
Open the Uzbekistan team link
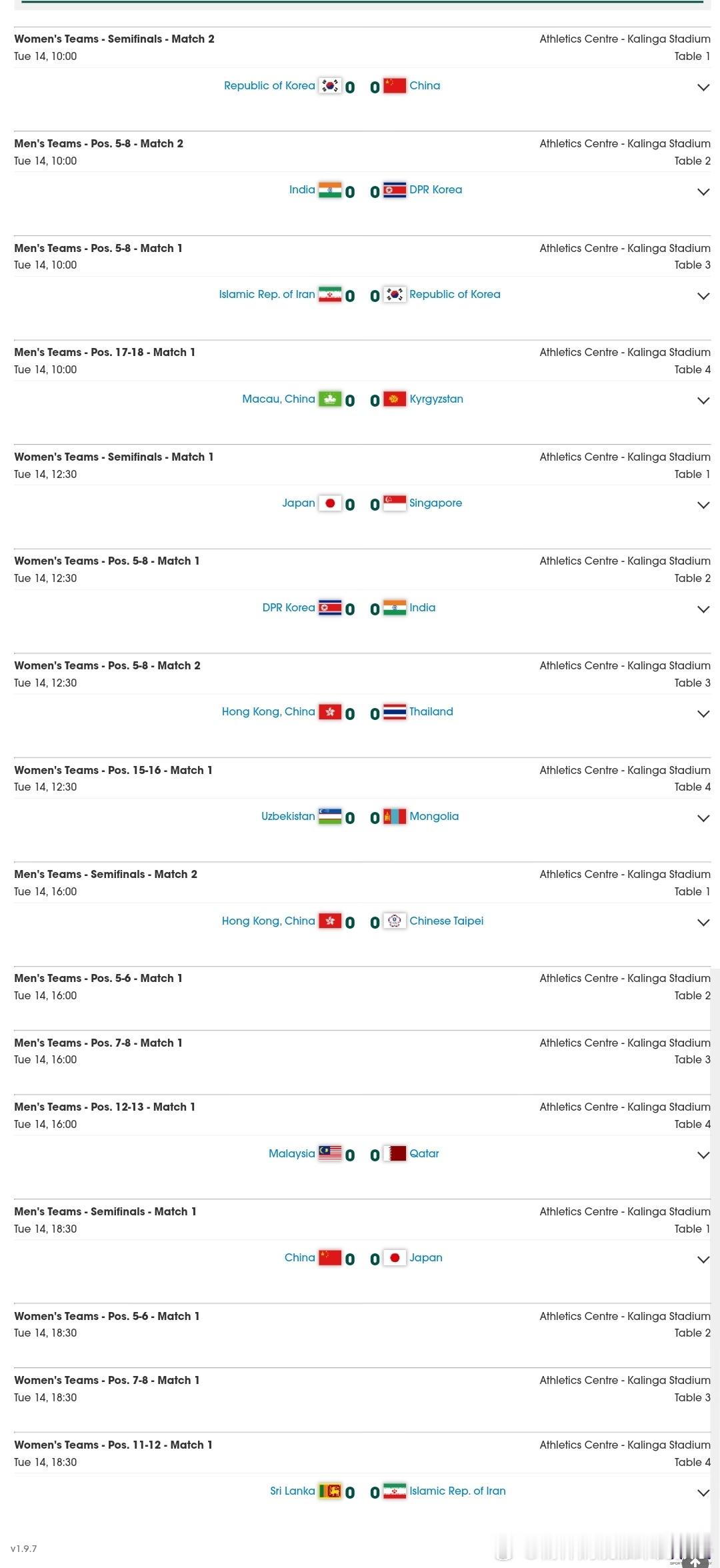coord(288,816)
